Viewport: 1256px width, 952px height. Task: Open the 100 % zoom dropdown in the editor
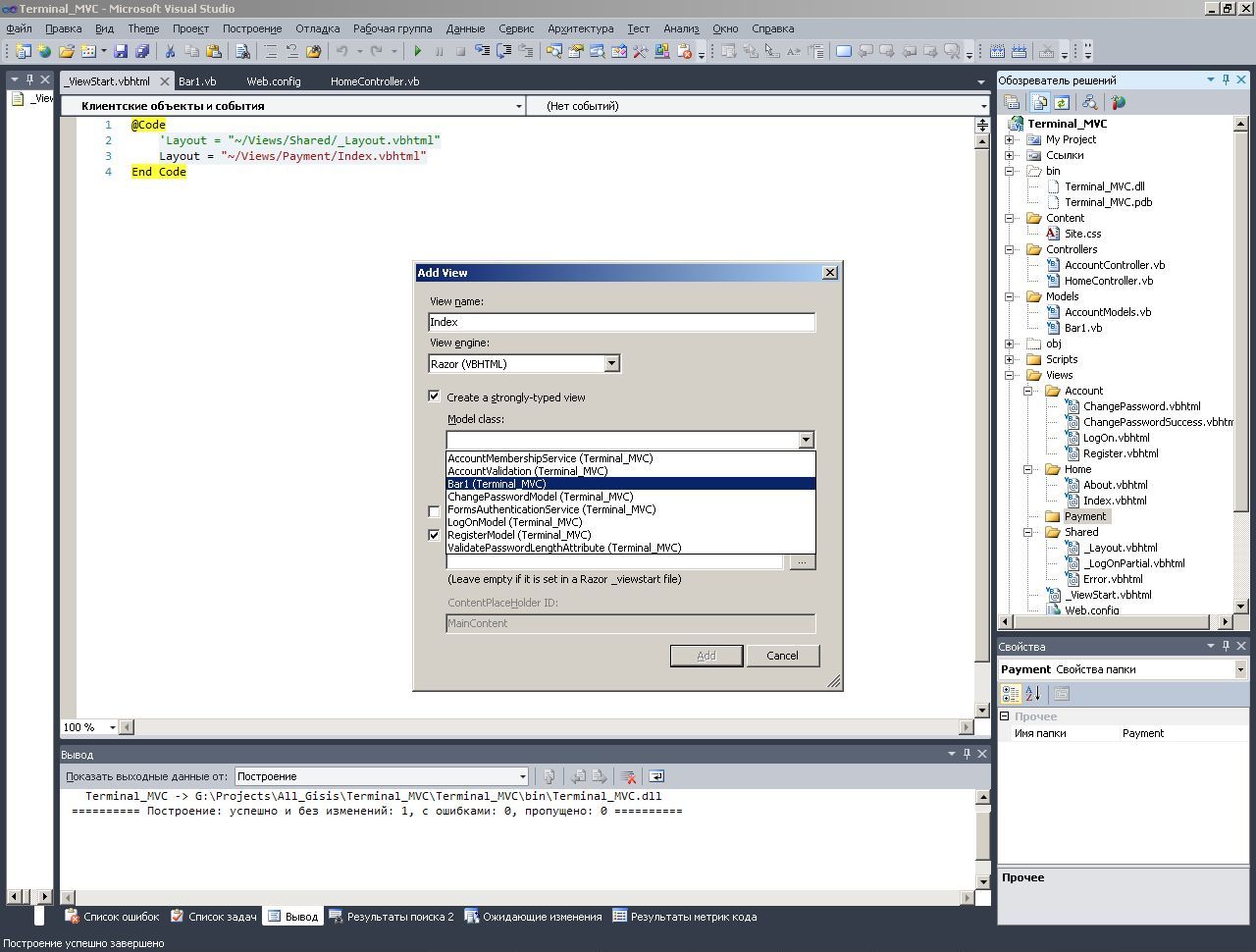coord(112,727)
